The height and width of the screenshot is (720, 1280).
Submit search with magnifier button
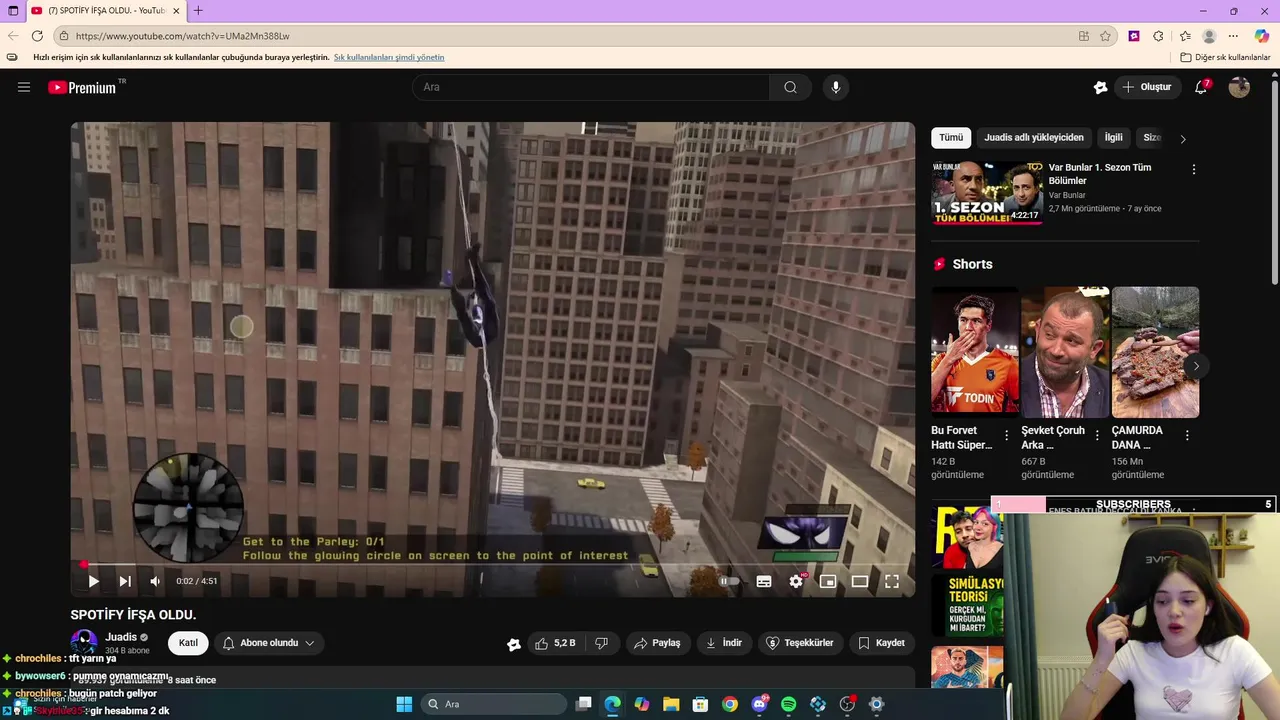790,87
